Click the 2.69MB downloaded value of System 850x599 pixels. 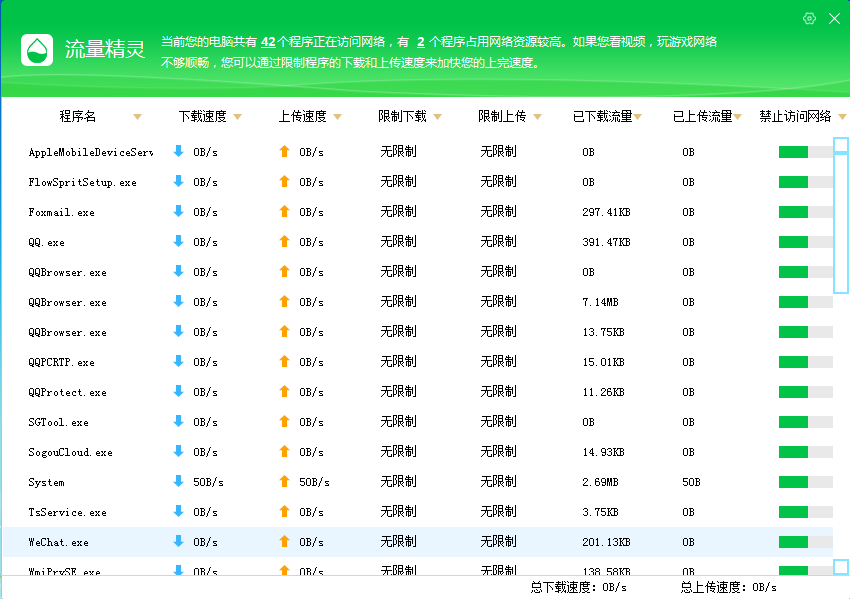(x=600, y=482)
